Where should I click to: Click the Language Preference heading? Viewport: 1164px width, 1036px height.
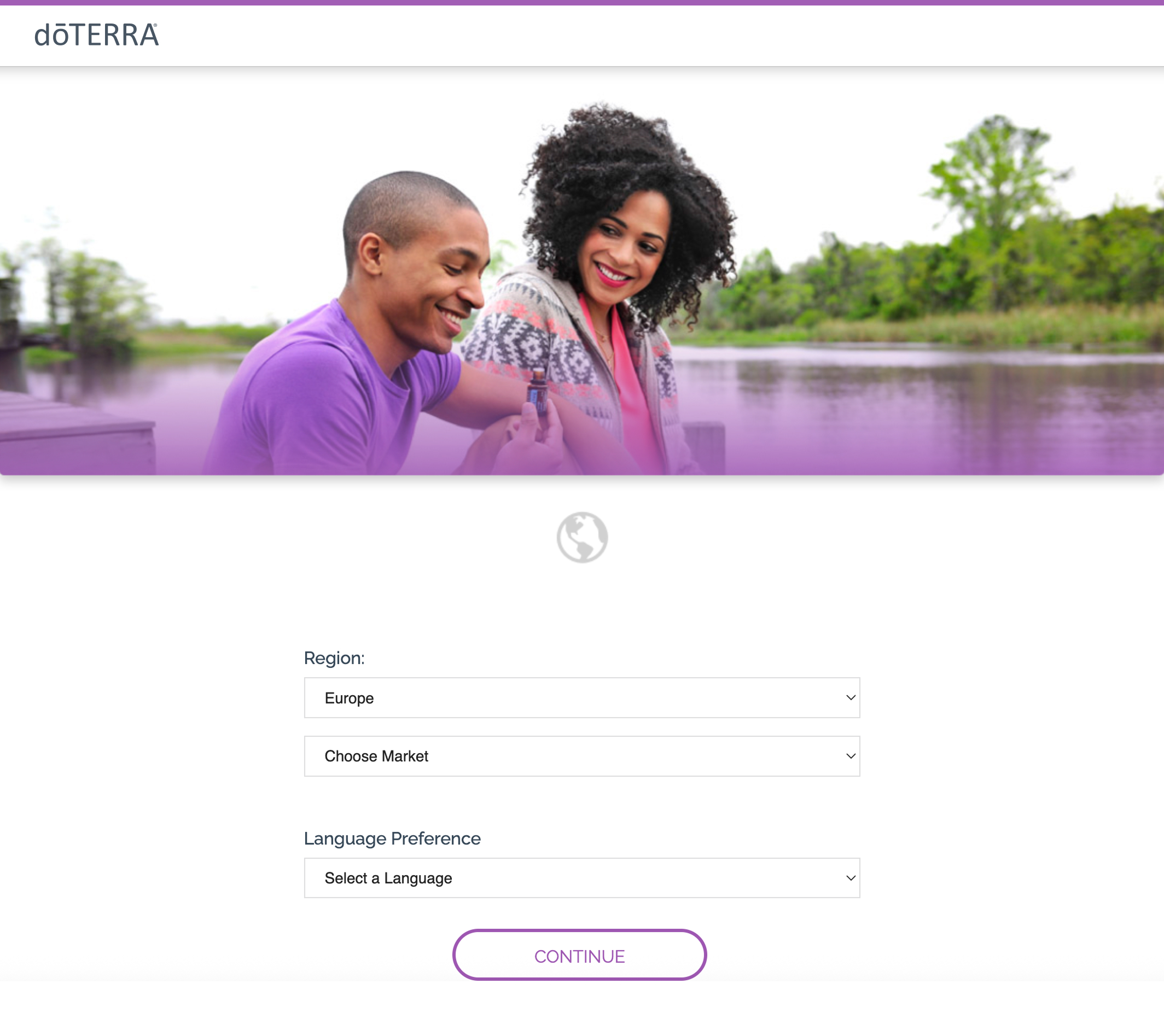pyautogui.click(x=392, y=839)
